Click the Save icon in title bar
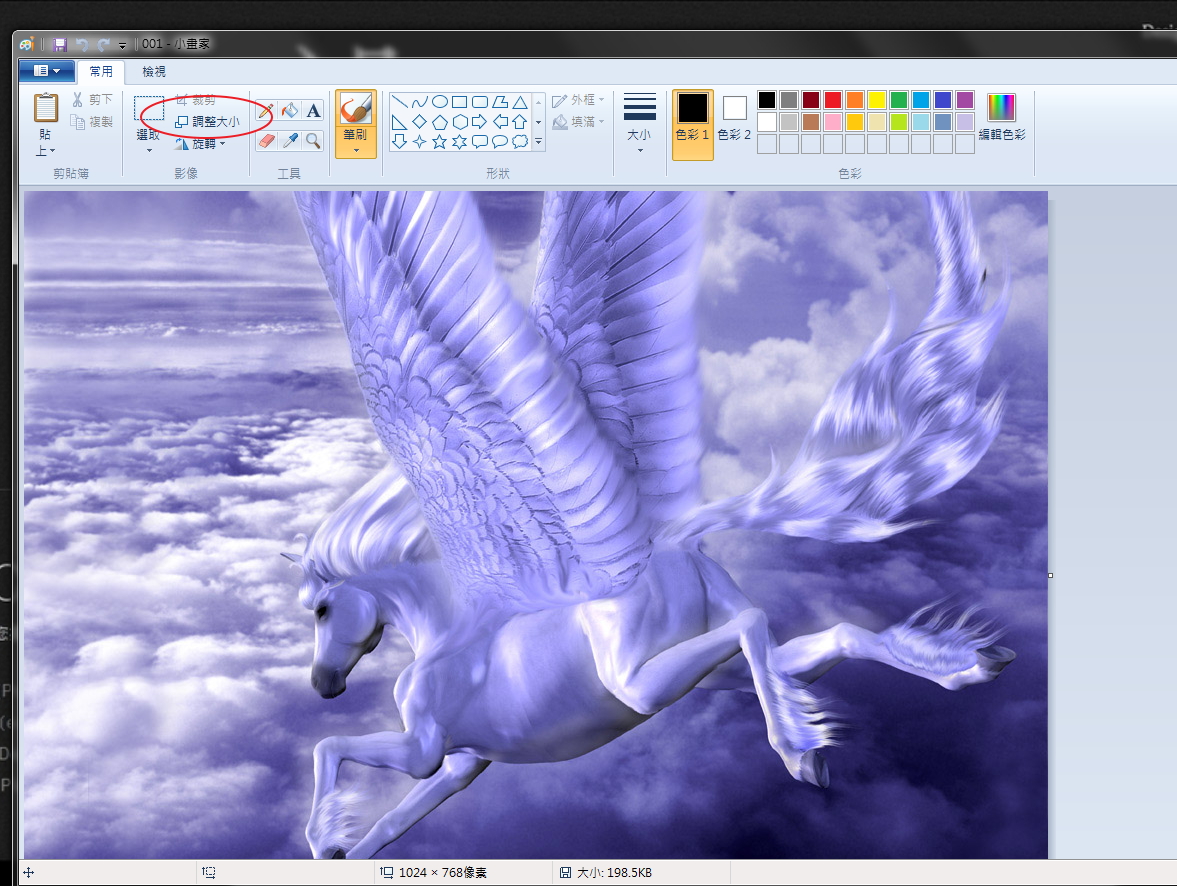The image size is (1177, 886). [x=60, y=45]
